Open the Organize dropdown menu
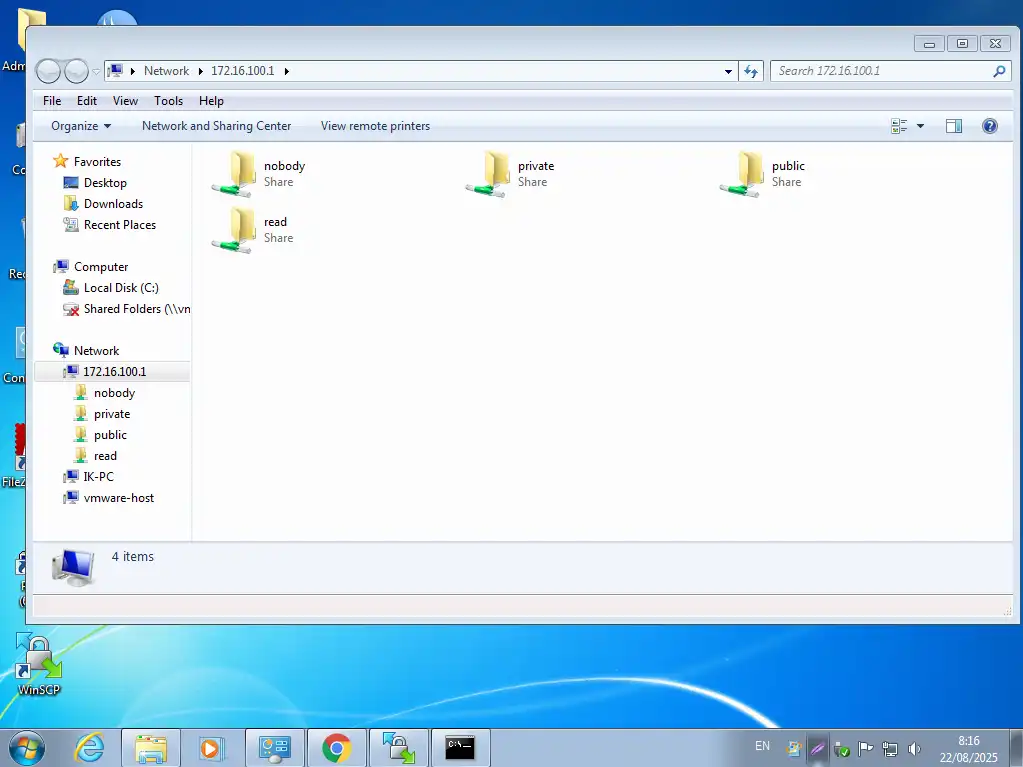 point(81,126)
